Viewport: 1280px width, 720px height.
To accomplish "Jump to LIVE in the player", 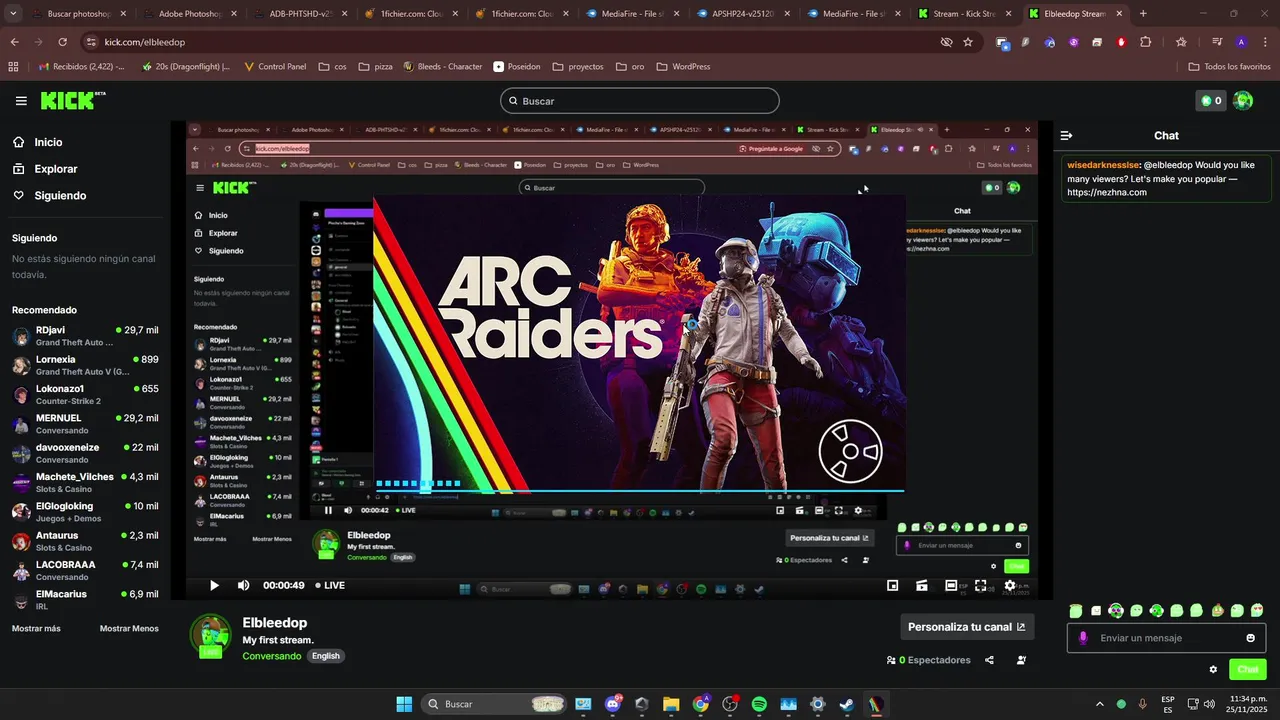I will click(330, 585).
